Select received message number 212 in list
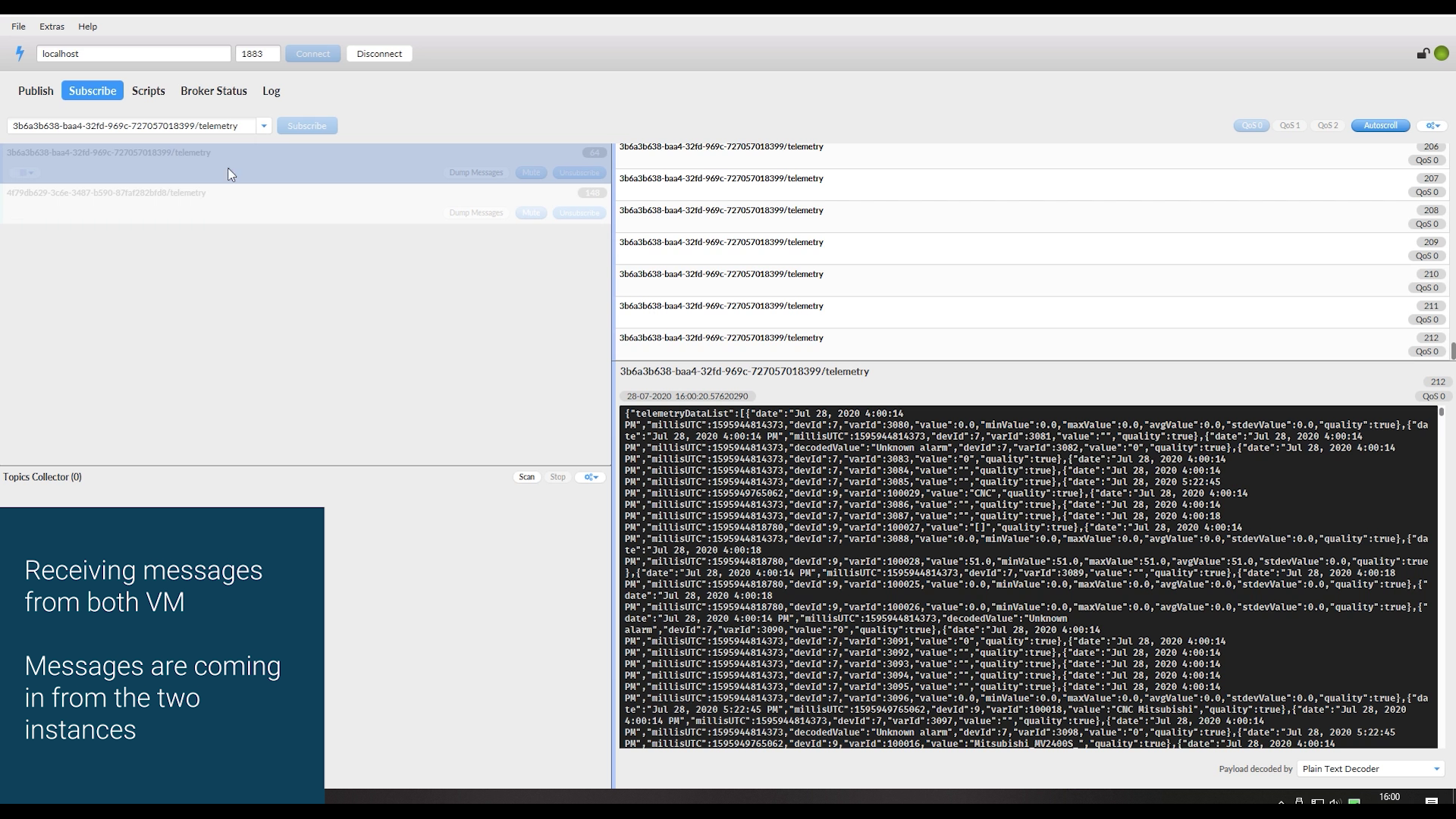Screen dimensions: 1456x819 [1031, 344]
